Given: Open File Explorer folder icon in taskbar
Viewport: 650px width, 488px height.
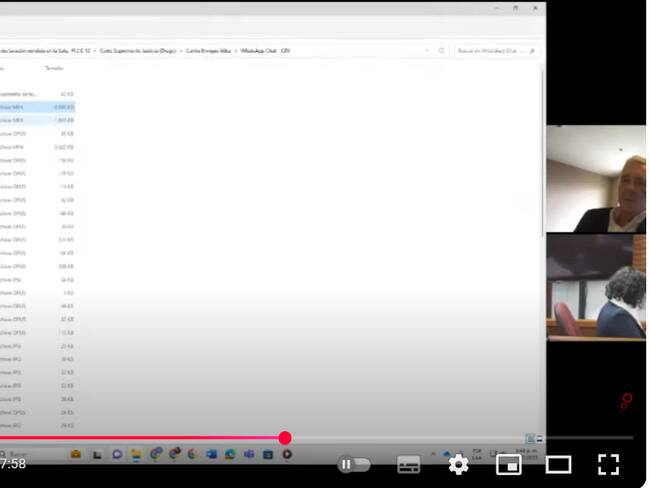Looking at the screenshot, I should [135, 454].
